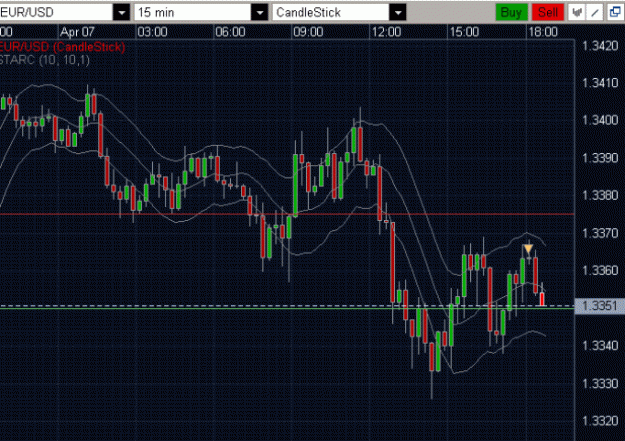Image resolution: width=625 pixels, height=441 pixels.
Task: Click the 18:00 time axis label
Action: tap(542, 32)
